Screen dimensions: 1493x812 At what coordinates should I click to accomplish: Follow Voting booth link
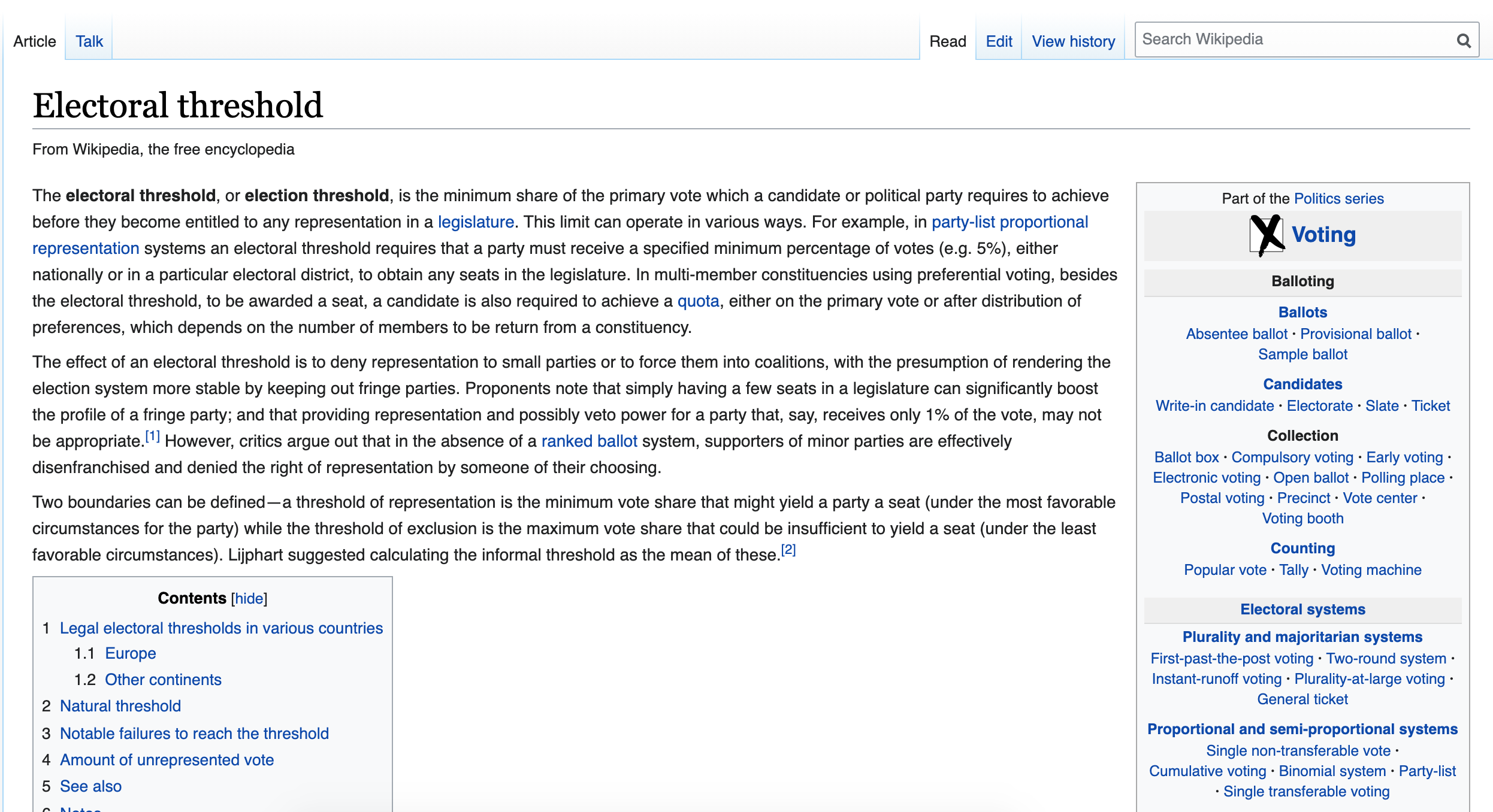point(1302,519)
